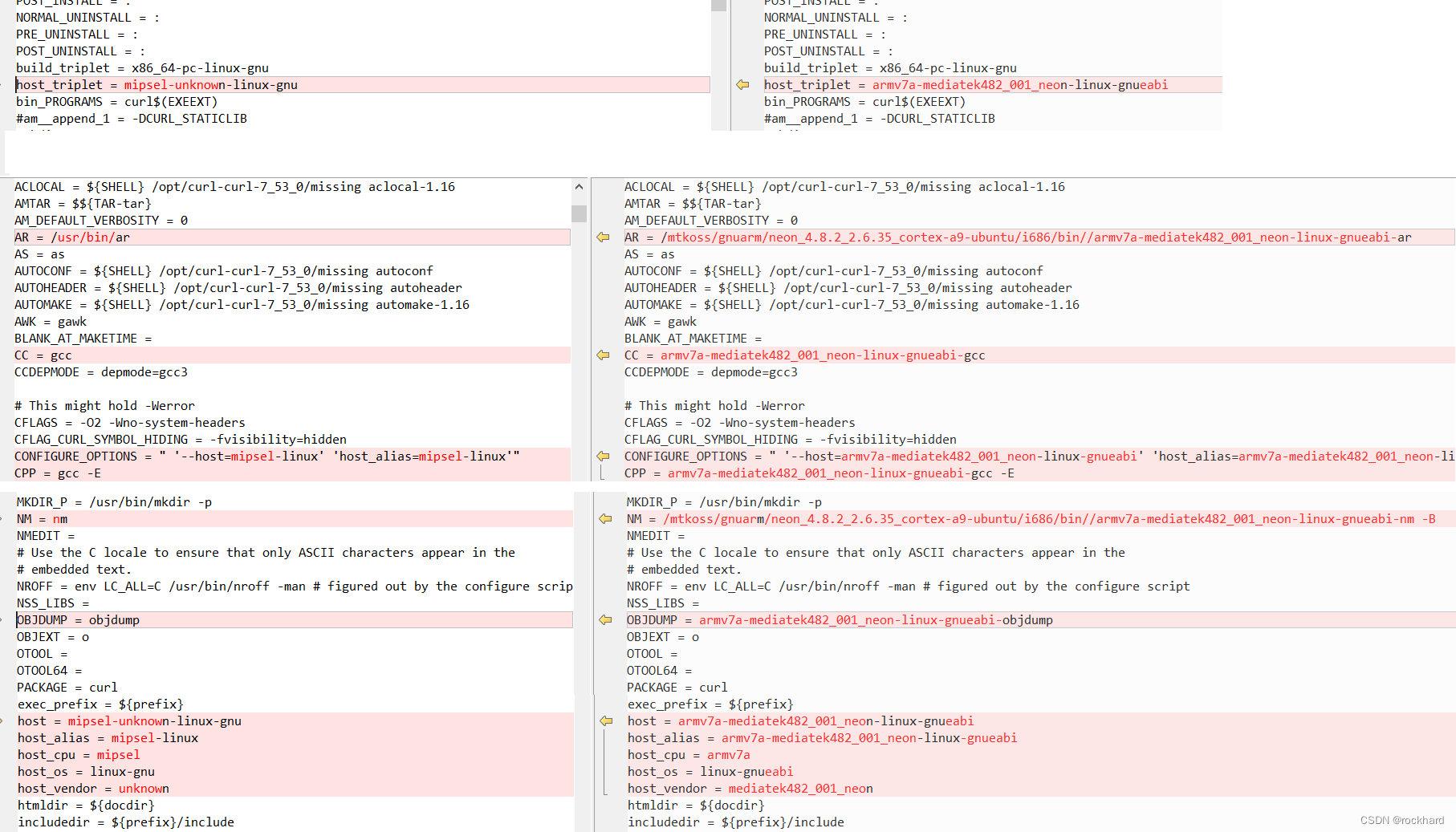Click the merge arrow beside CC = gcc difference
This screenshot has height=832, width=1456.
(x=604, y=355)
